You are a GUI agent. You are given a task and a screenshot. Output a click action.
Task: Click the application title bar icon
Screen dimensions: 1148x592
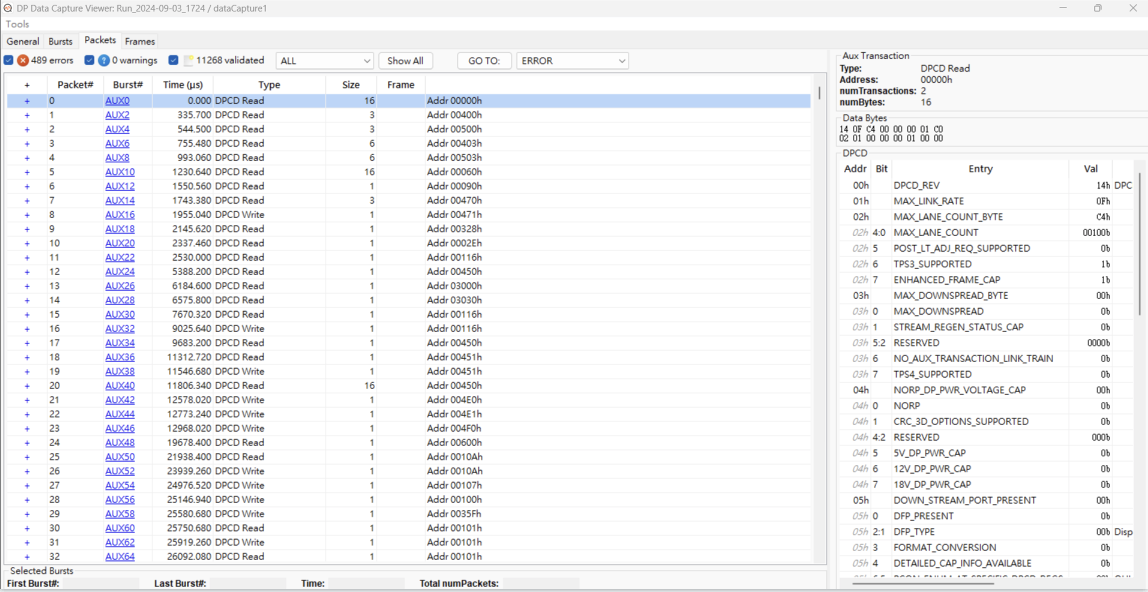tap(7, 7)
